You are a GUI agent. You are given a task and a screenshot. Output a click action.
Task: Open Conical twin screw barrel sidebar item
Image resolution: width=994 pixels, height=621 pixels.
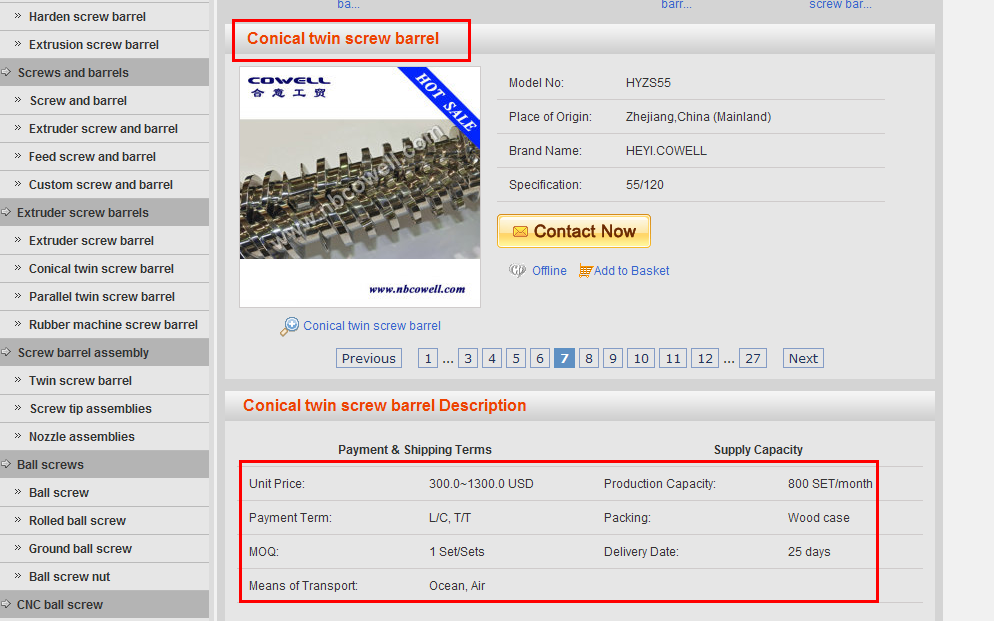click(x=101, y=269)
